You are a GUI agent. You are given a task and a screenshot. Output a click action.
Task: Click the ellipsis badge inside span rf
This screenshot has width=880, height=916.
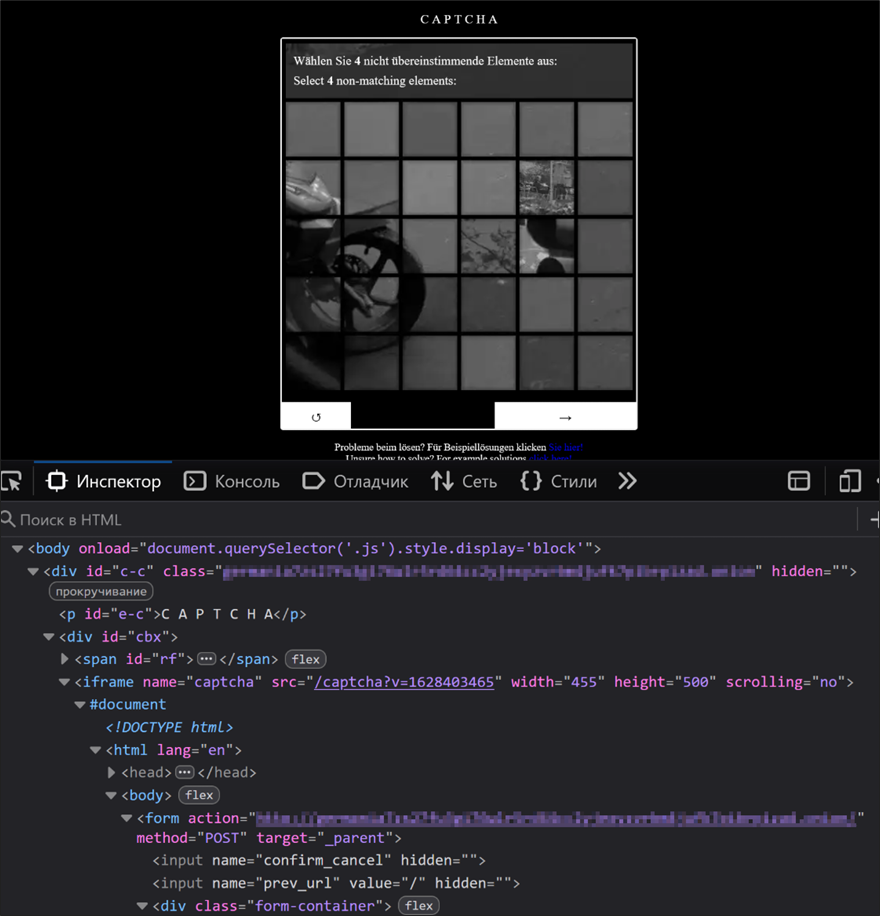pyautogui.click(x=207, y=659)
